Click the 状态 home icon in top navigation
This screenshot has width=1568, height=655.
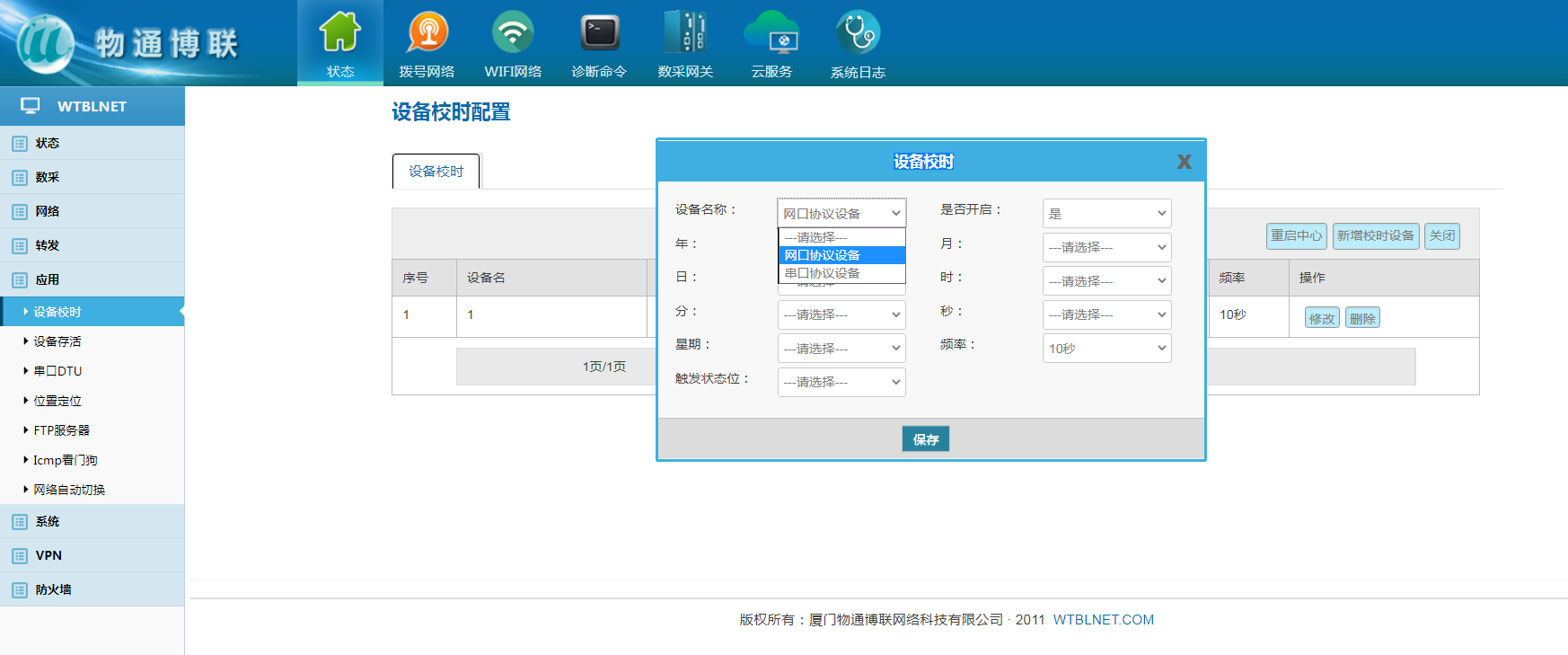pyautogui.click(x=340, y=33)
